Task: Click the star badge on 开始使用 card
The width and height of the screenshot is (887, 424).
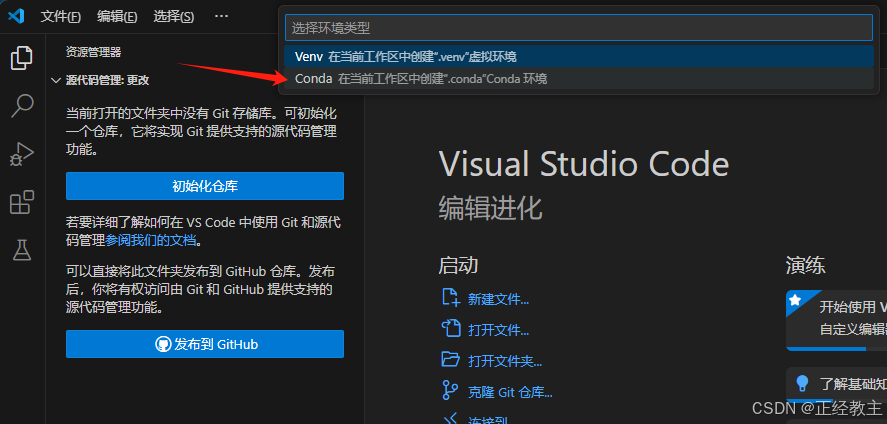Action: (x=795, y=300)
